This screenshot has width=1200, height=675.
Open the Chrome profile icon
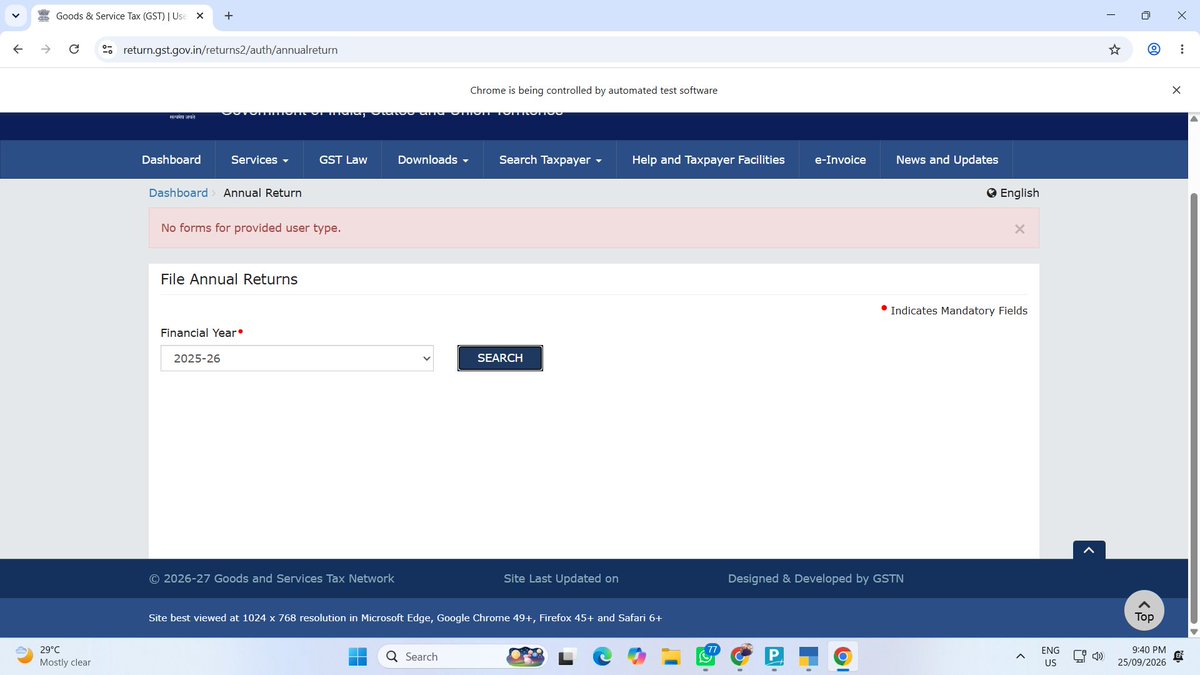[1154, 49]
